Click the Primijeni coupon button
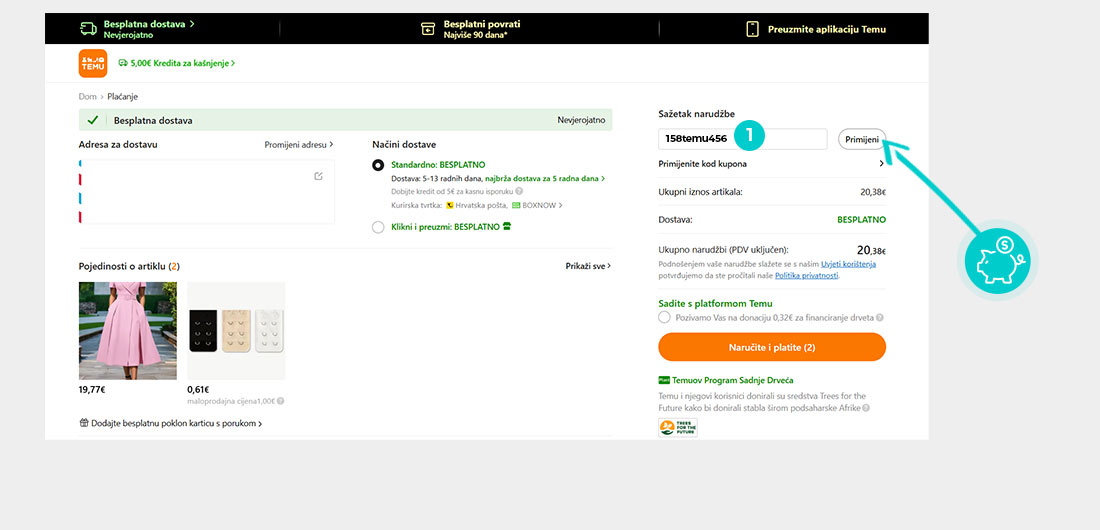The width and height of the screenshot is (1100, 530). 862,139
